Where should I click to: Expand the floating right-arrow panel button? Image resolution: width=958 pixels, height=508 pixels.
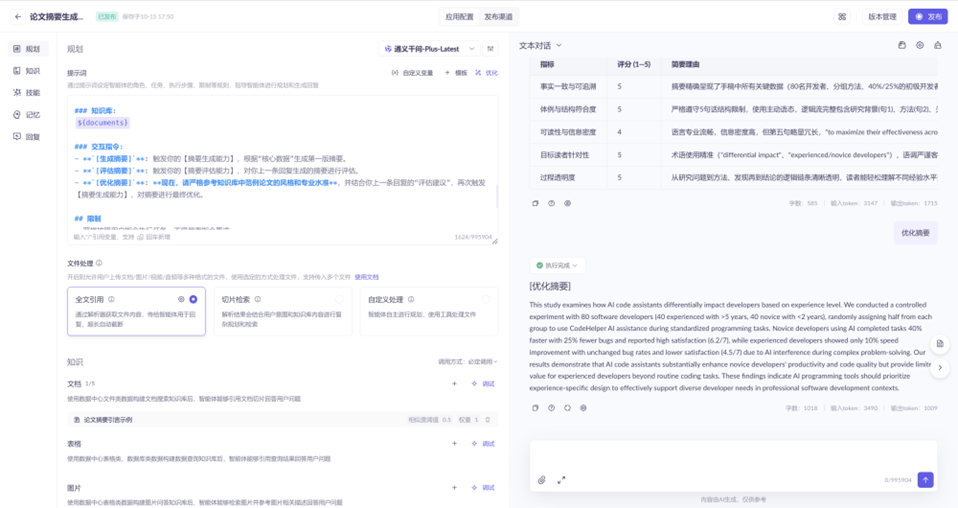(x=940, y=367)
